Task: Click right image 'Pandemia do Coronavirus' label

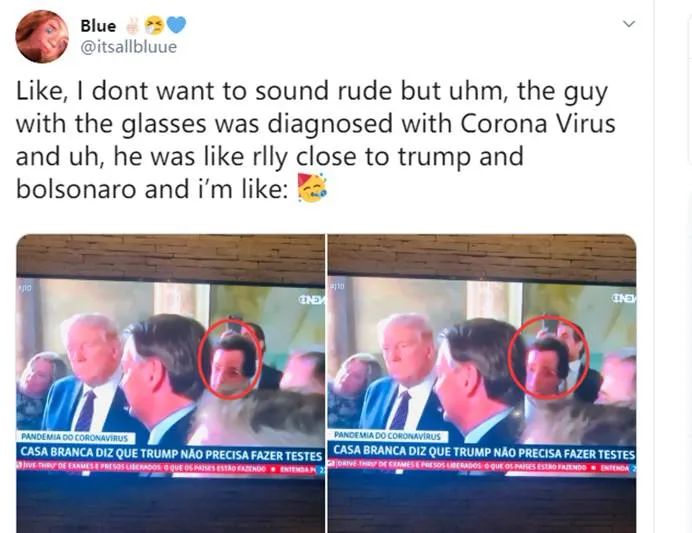Action: click(x=387, y=436)
